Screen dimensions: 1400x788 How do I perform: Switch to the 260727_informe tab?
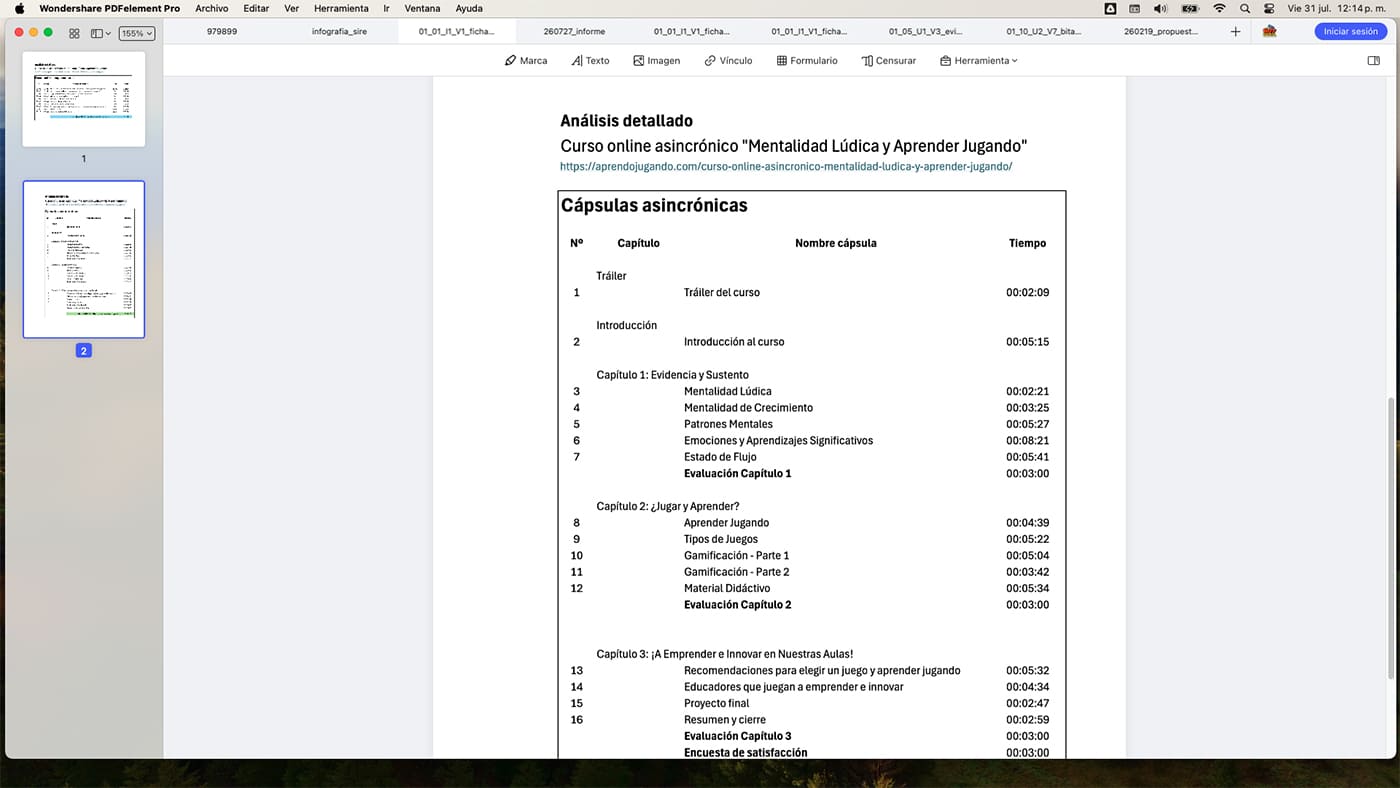(574, 32)
